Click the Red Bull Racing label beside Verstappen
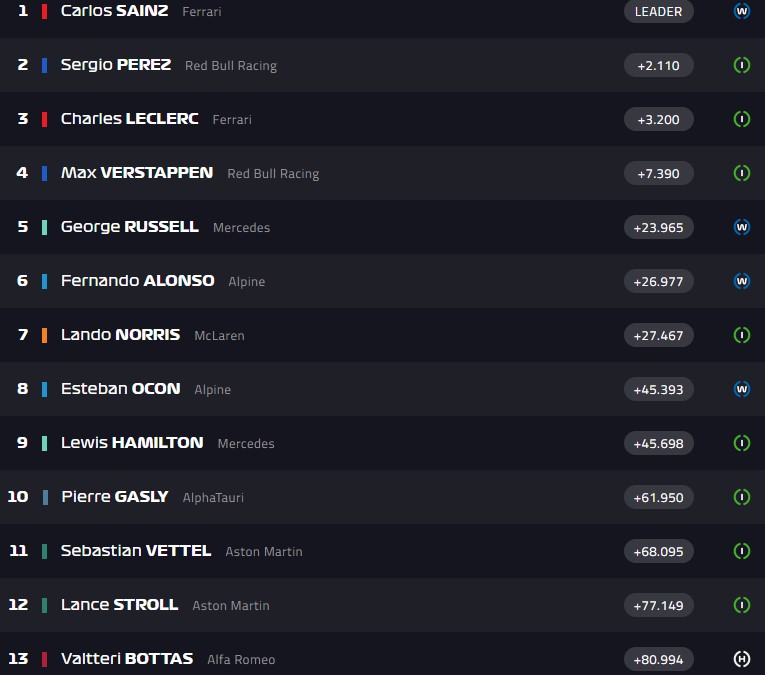 273,174
